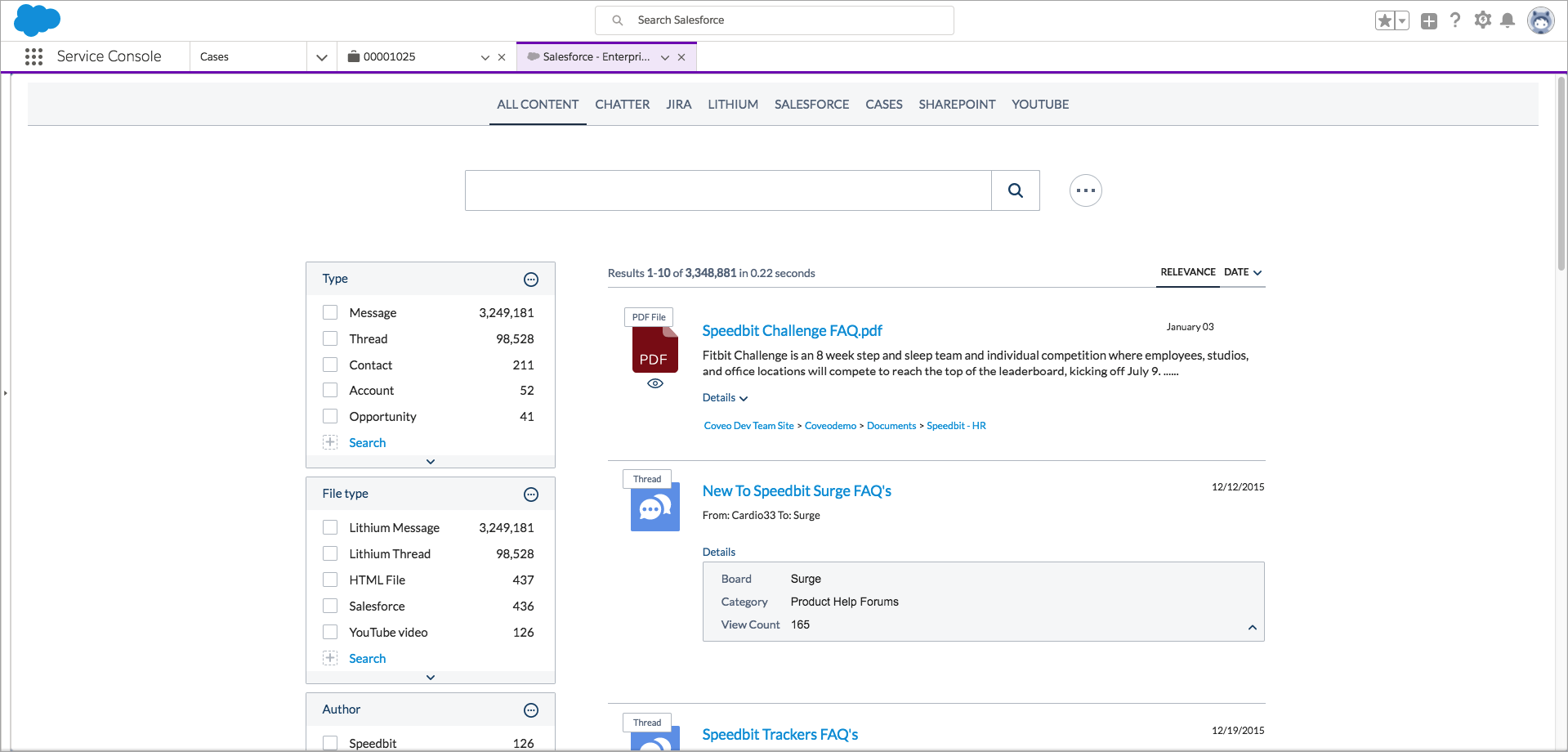
Task: Check the Lithium Thread file type checkbox
Action: click(x=330, y=553)
